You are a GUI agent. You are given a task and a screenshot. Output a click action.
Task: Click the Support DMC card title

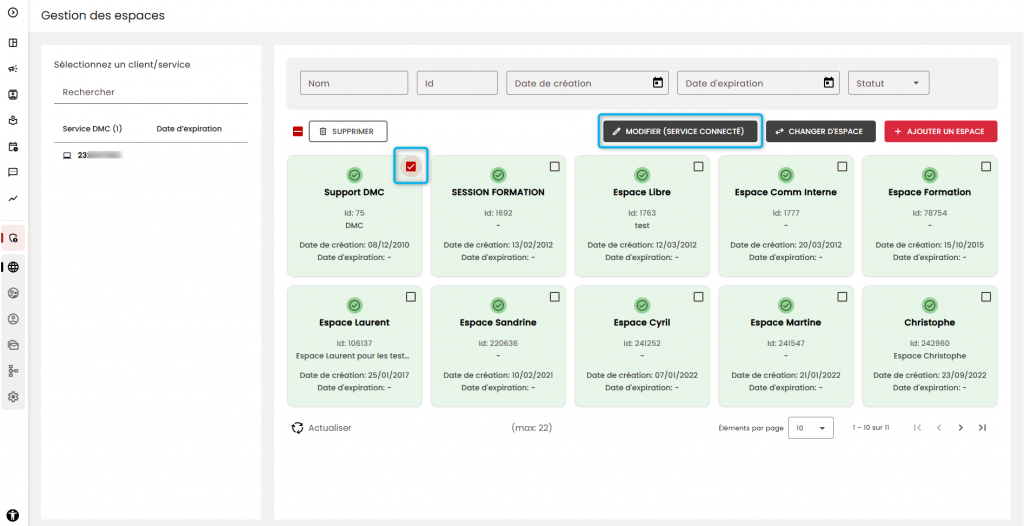click(x=355, y=192)
